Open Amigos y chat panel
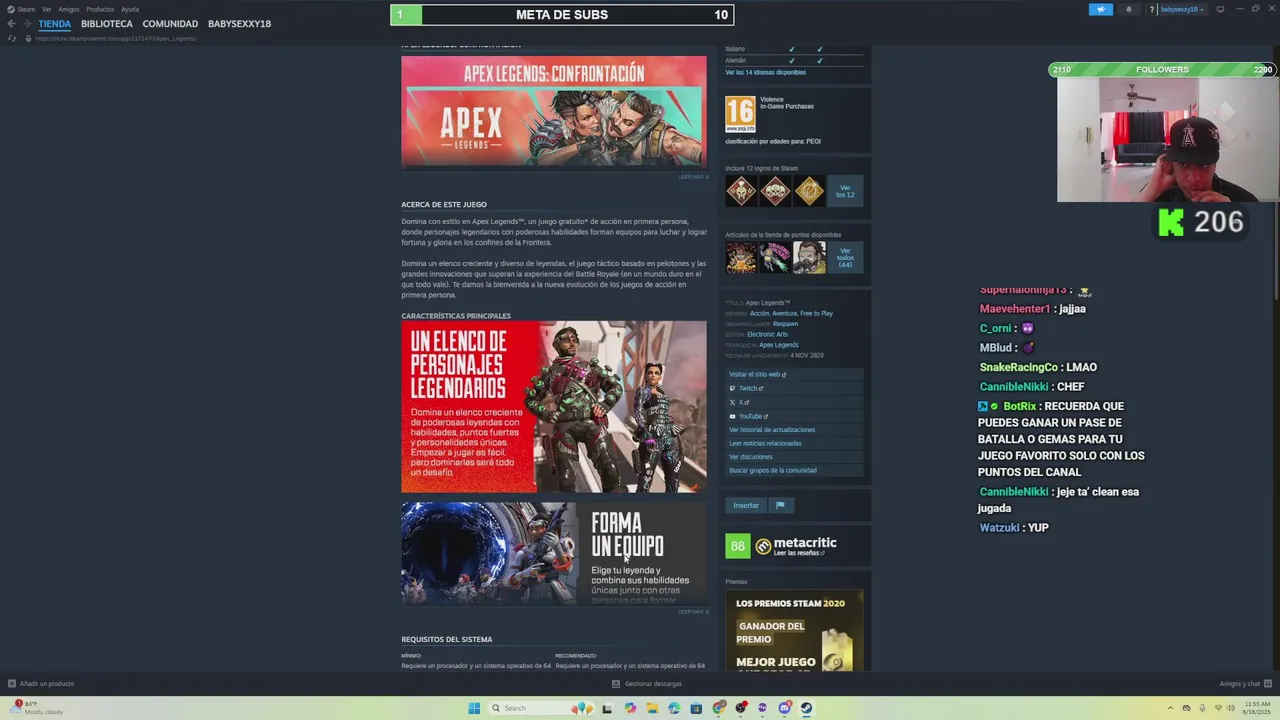The height and width of the screenshot is (720, 1280). 1245,684
